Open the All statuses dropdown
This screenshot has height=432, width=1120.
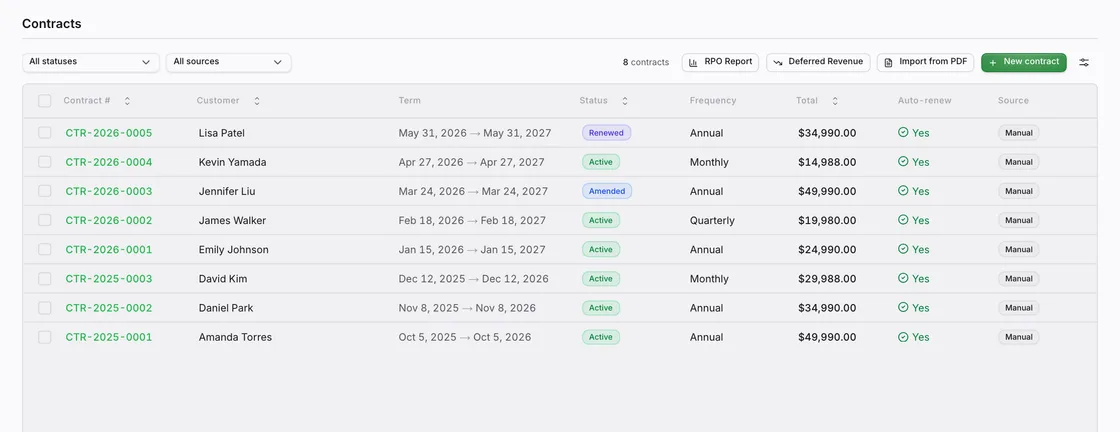coord(91,62)
